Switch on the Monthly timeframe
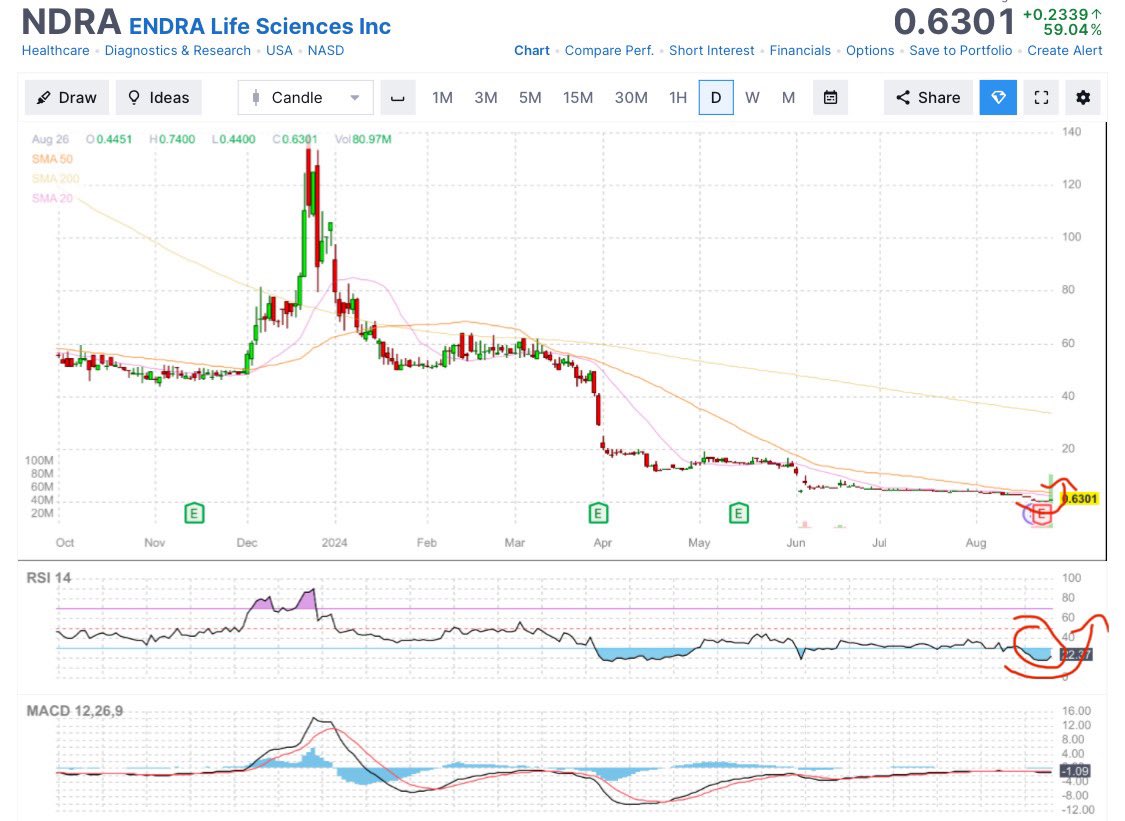Screen dimensions: 1125x821 (x=788, y=97)
